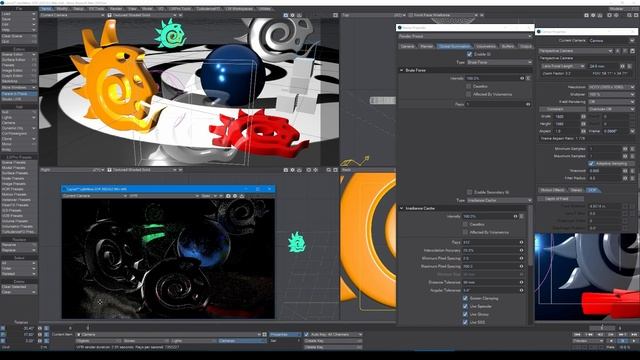Toggle Adaptive Sampling in Camera Properties
Screen dimensions: 640x360
click(591, 164)
